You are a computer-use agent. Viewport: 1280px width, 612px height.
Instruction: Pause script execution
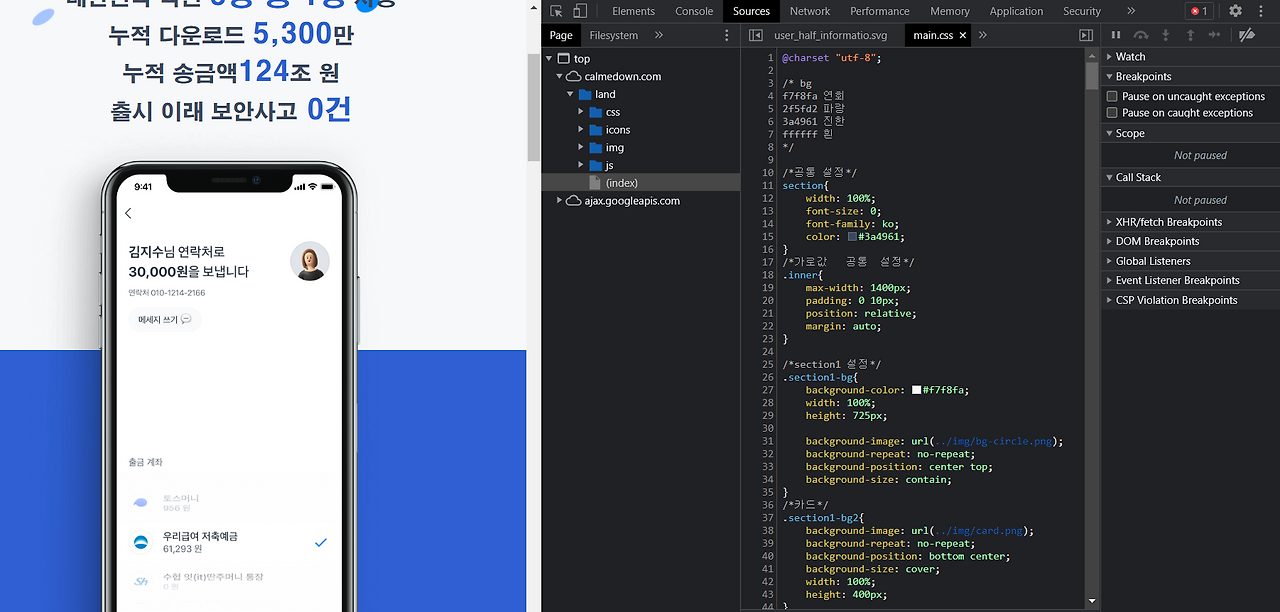[1116, 35]
